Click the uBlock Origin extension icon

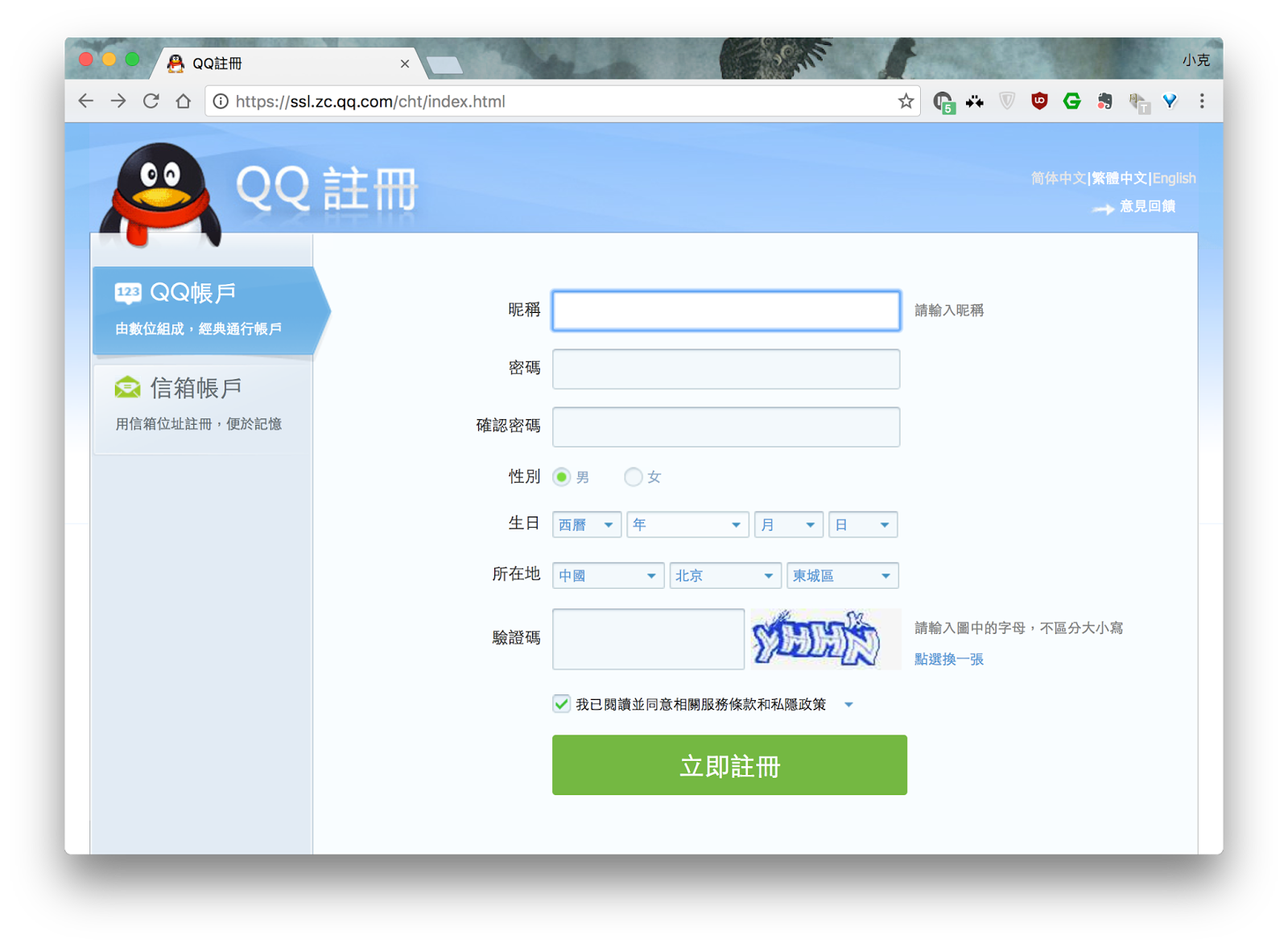(x=1039, y=101)
